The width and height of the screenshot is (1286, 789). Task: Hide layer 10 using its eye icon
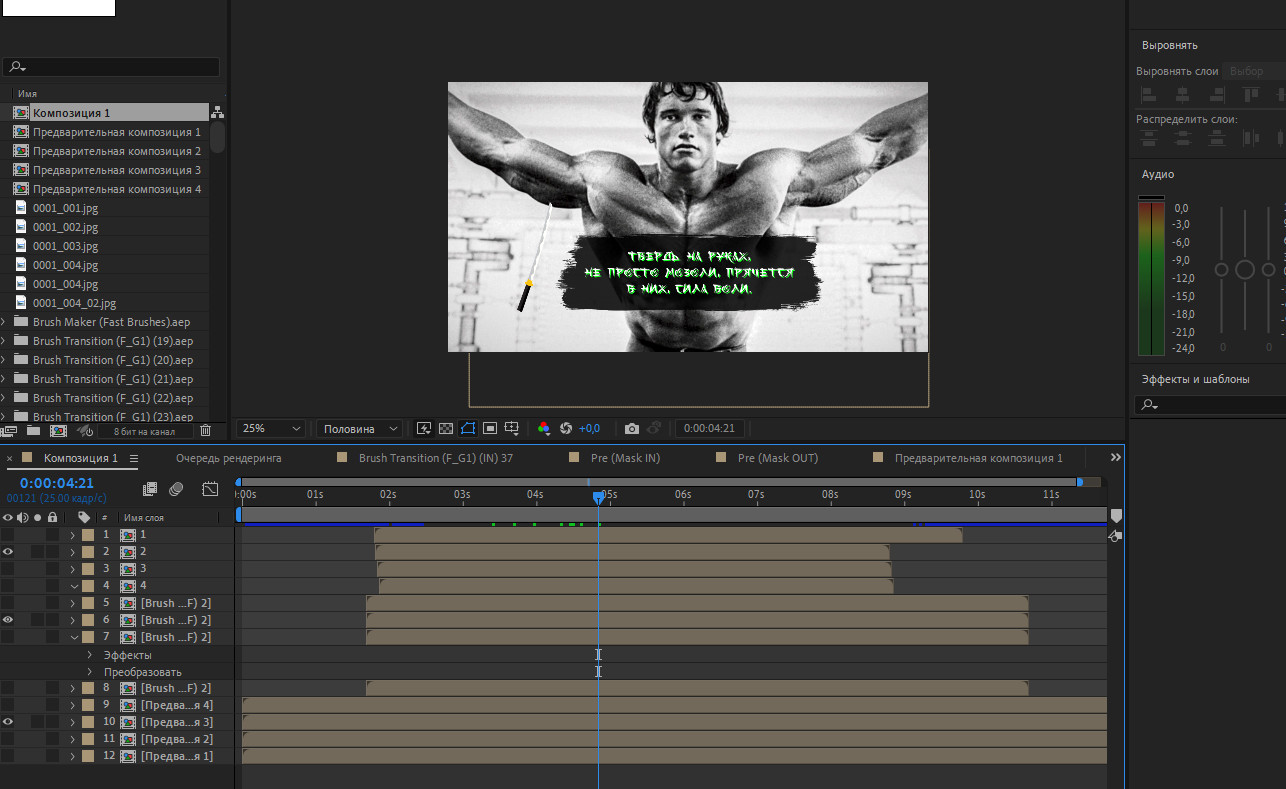[x=8, y=722]
